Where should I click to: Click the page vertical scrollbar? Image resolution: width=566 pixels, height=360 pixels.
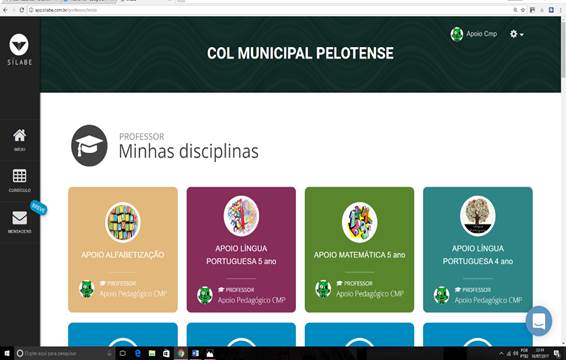point(563,181)
